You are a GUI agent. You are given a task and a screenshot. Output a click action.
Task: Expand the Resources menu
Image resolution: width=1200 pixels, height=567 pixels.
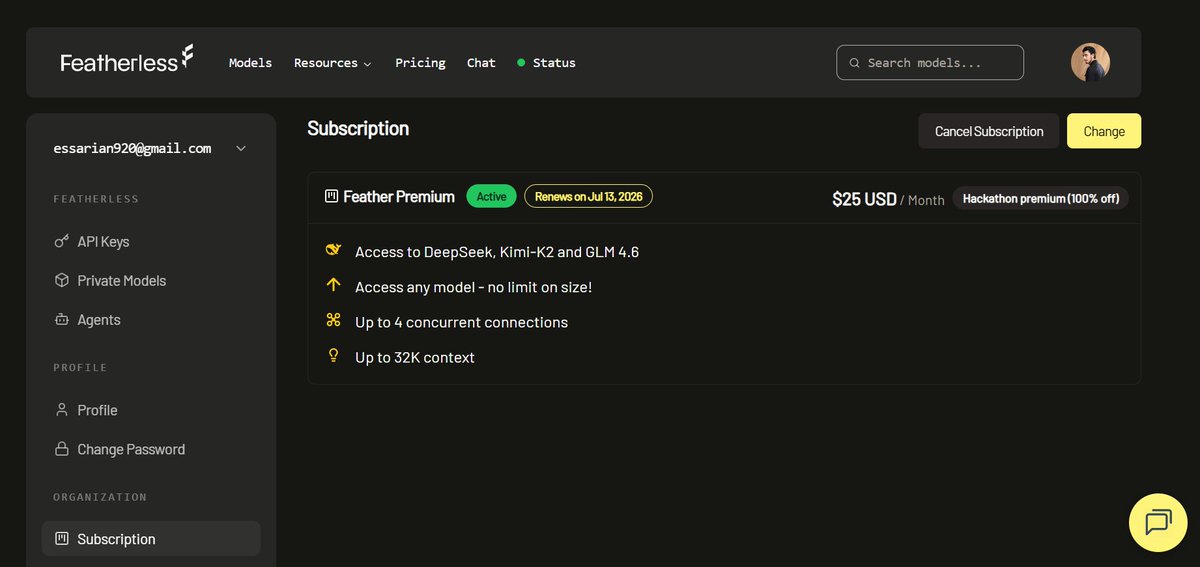[x=332, y=62]
